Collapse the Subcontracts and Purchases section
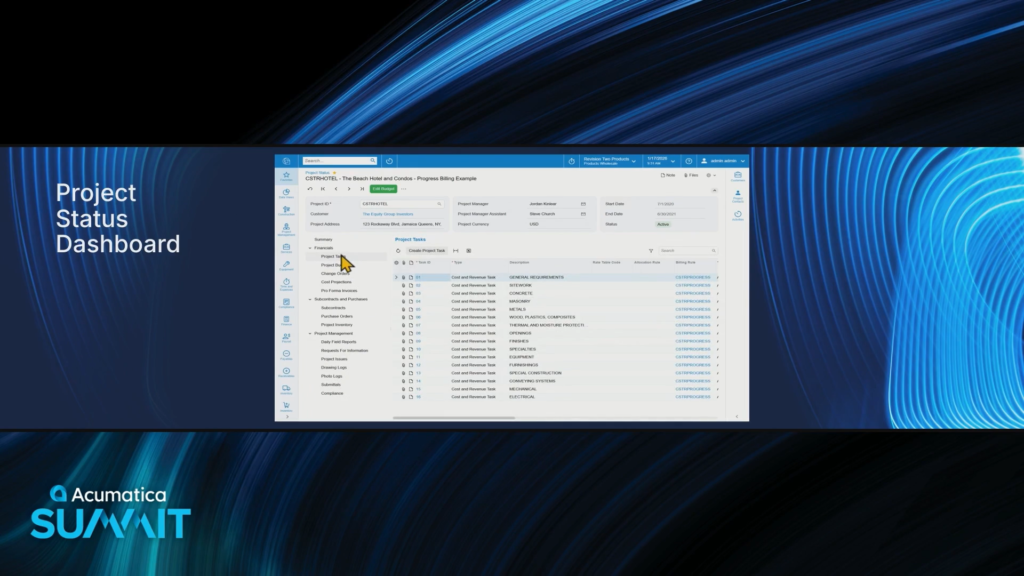 point(310,299)
